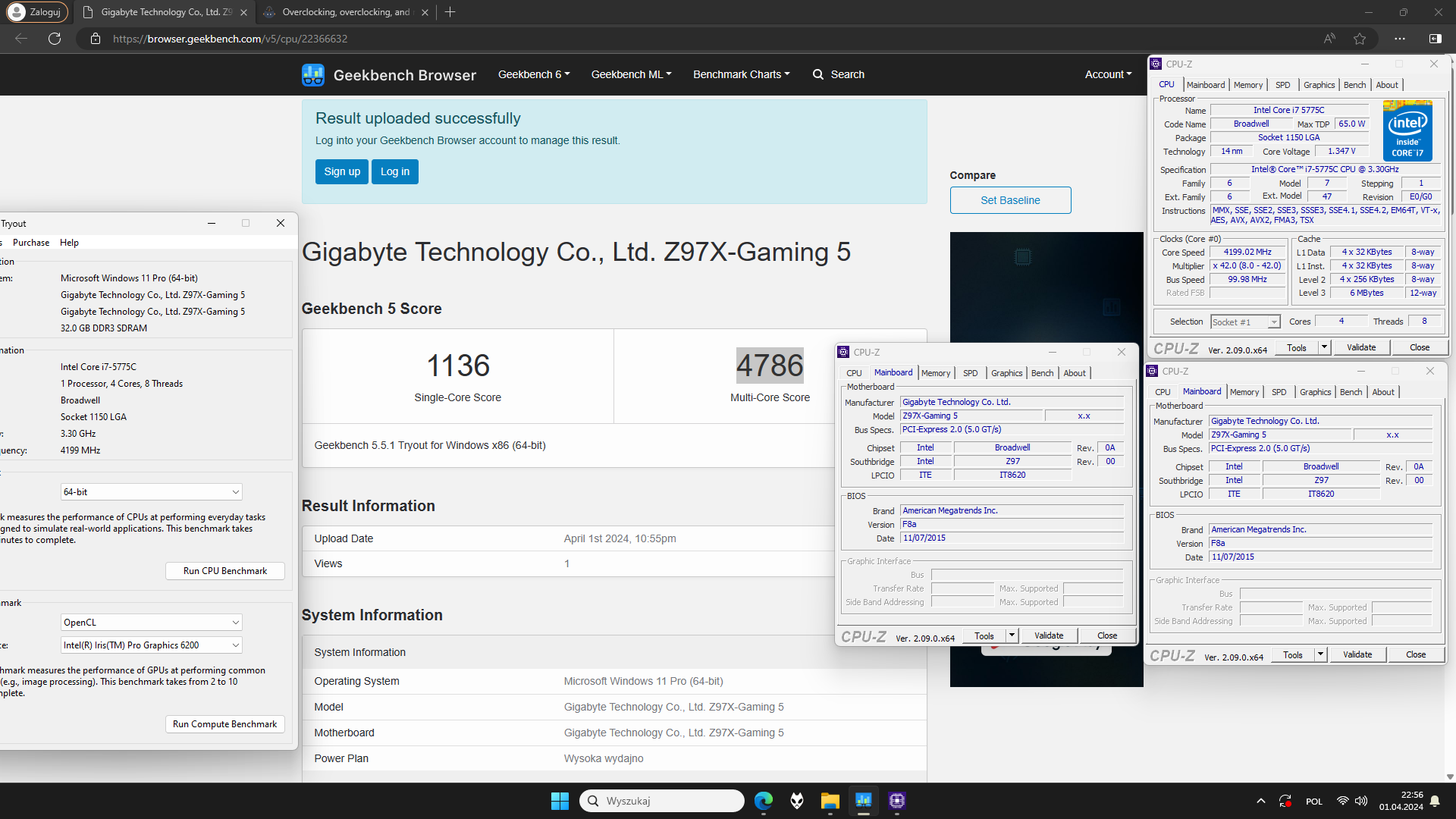Click the Tools button in middle CPU-Z window
Image resolution: width=1456 pixels, height=819 pixels.
tap(984, 635)
